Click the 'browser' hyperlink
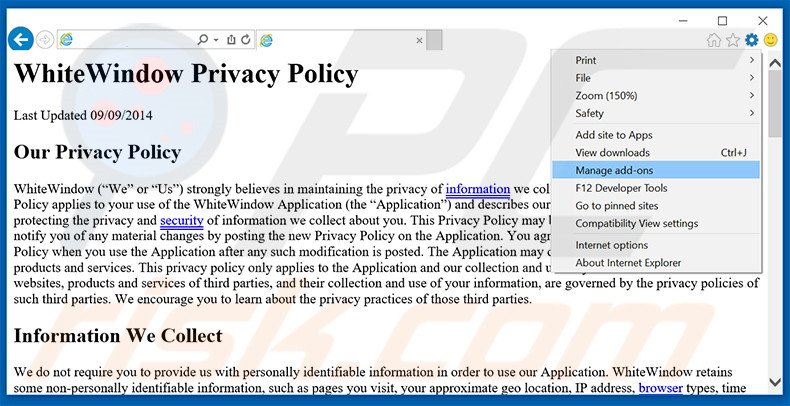This screenshot has height=406, width=790. click(661, 388)
